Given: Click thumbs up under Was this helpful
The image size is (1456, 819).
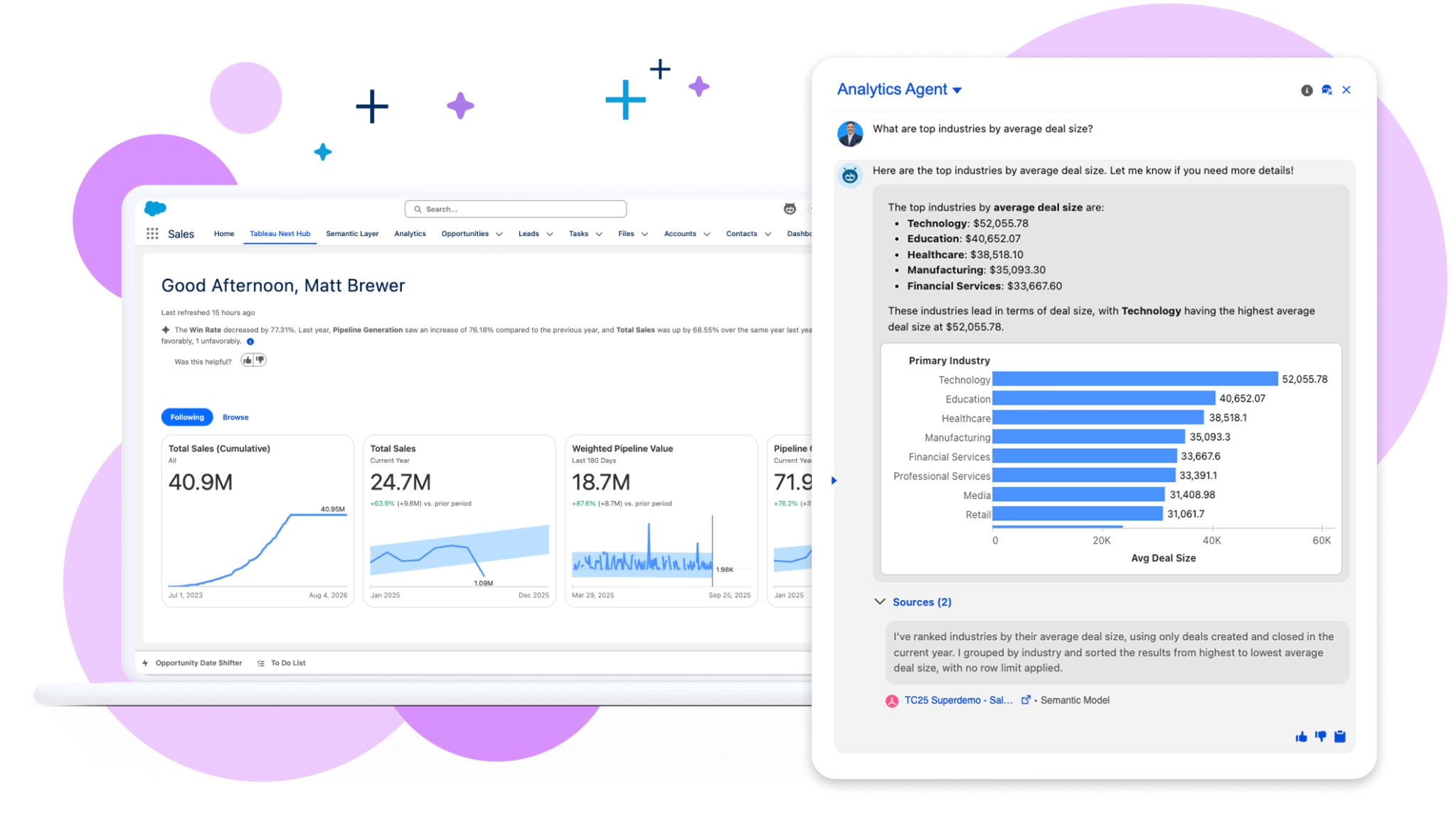Looking at the screenshot, I should point(247,360).
